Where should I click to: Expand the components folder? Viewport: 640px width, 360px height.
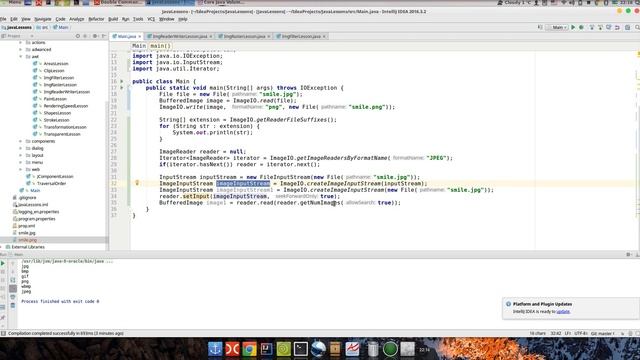21,141
